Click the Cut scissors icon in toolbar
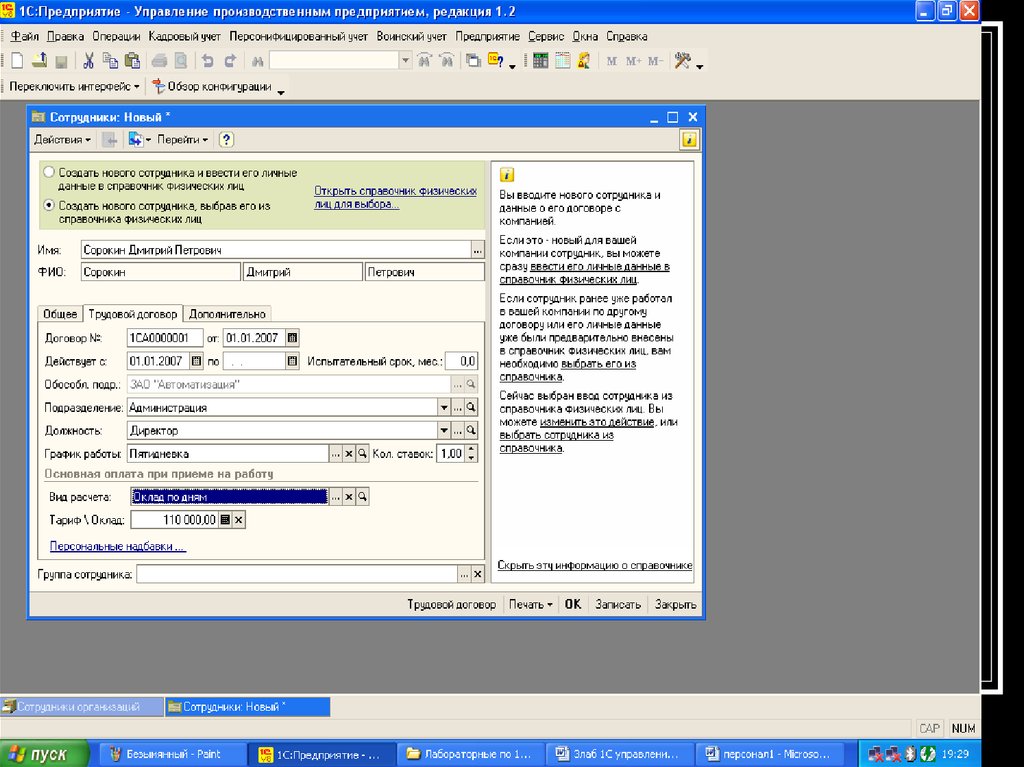1024x767 pixels. [88, 61]
